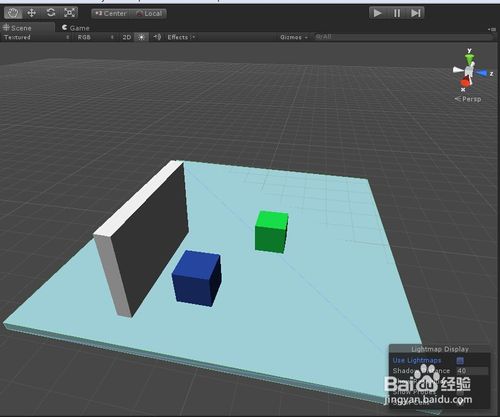This screenshot has height=417, width=500.
Task: Toggle 2D view mode
Action: coord(126,37)
